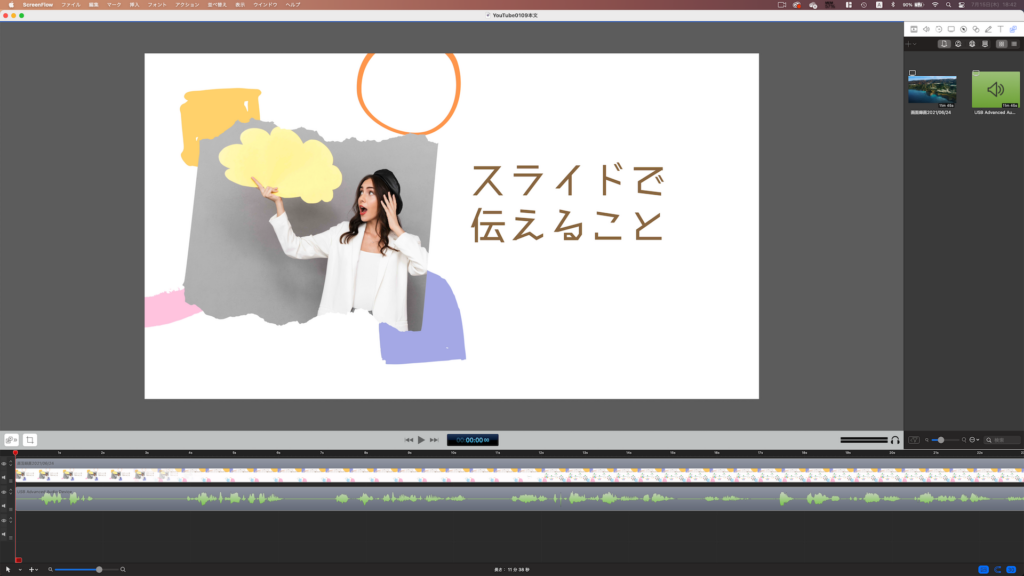The width and height of the screenshot is (1024, 576).
Task: Open the add media dropdown in library
Action: (x=911, y=44)
